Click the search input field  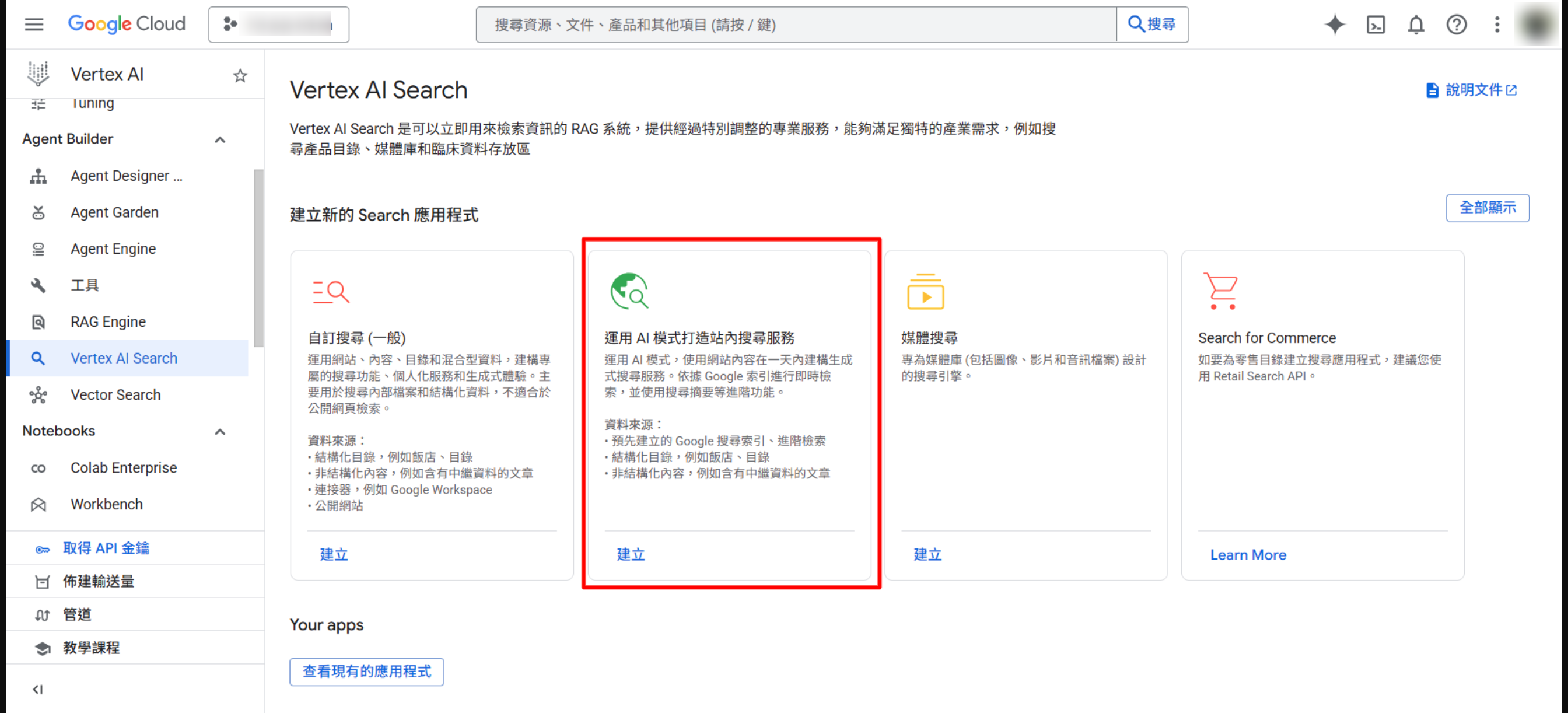point(796,25)
